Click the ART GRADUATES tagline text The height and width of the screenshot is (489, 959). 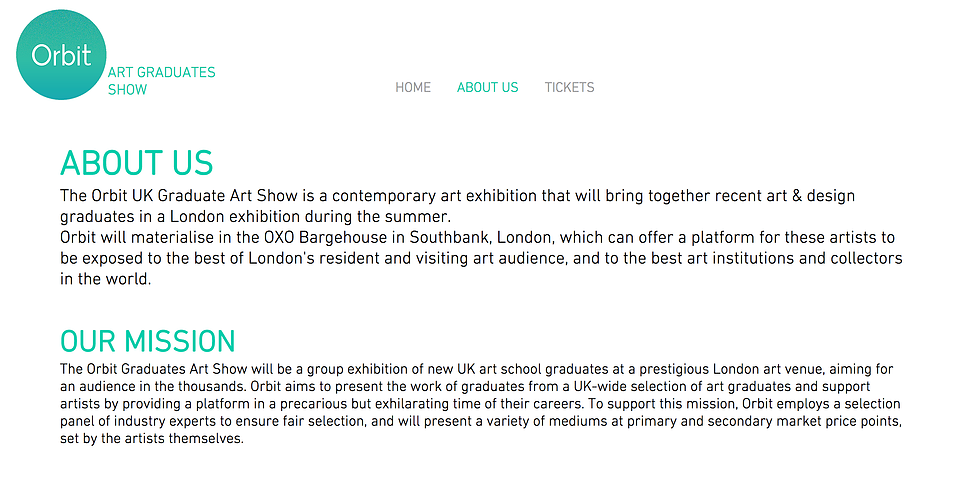click(x=161, y=72)
